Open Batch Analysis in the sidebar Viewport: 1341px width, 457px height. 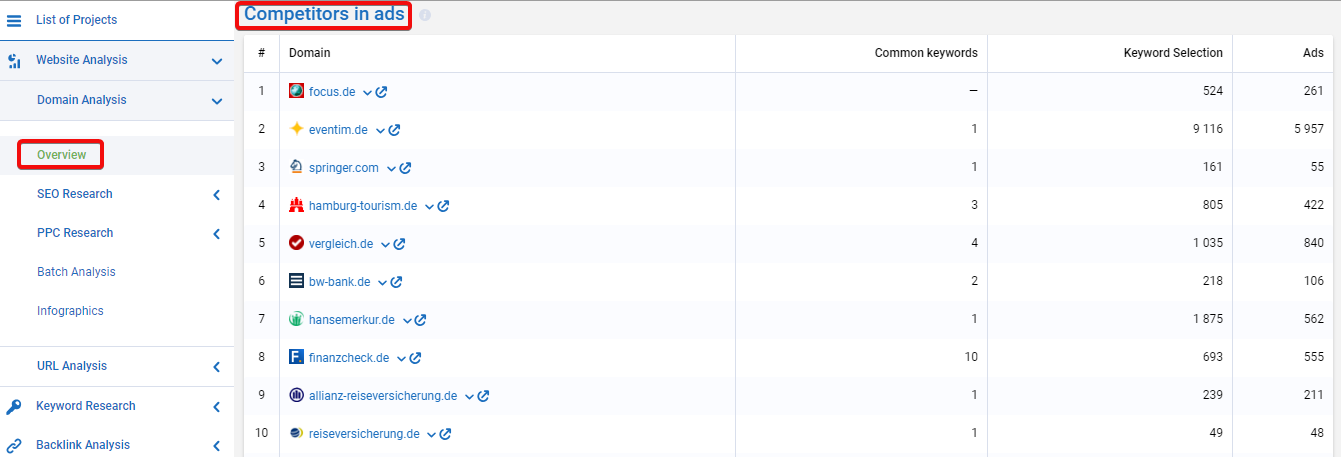click(x=76, y=272)
